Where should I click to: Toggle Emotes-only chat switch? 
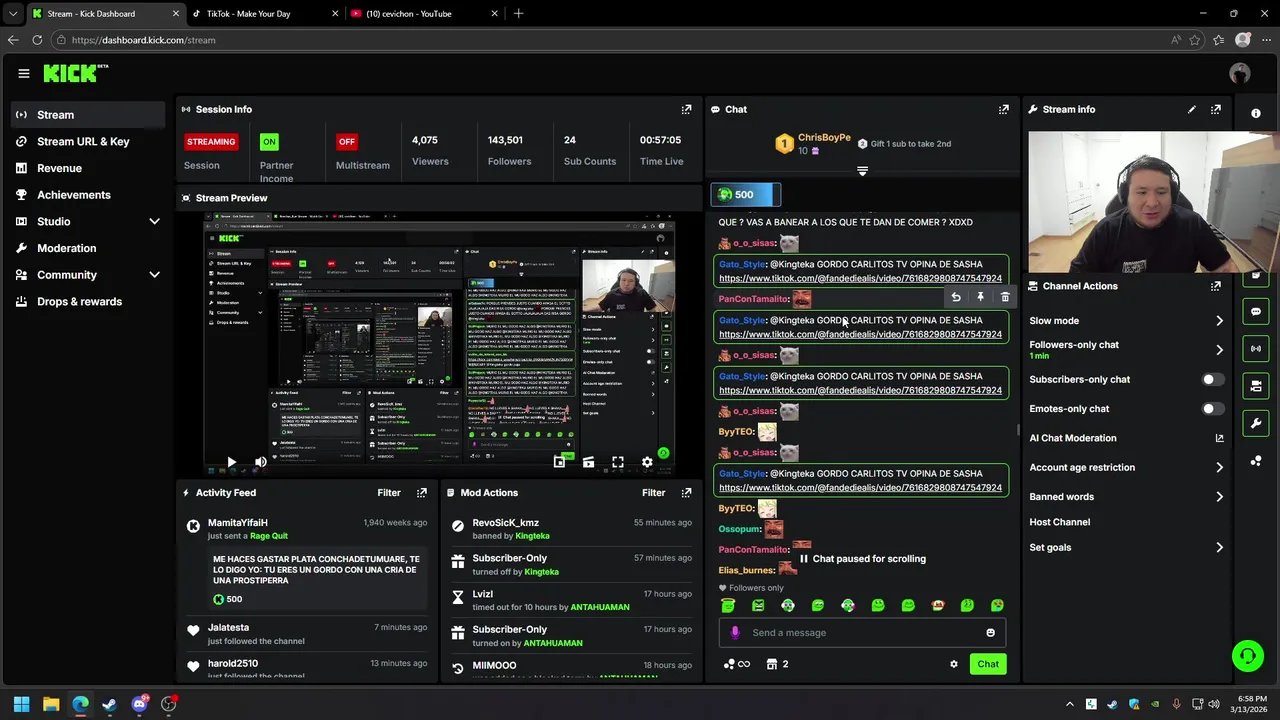(1212, 409)
